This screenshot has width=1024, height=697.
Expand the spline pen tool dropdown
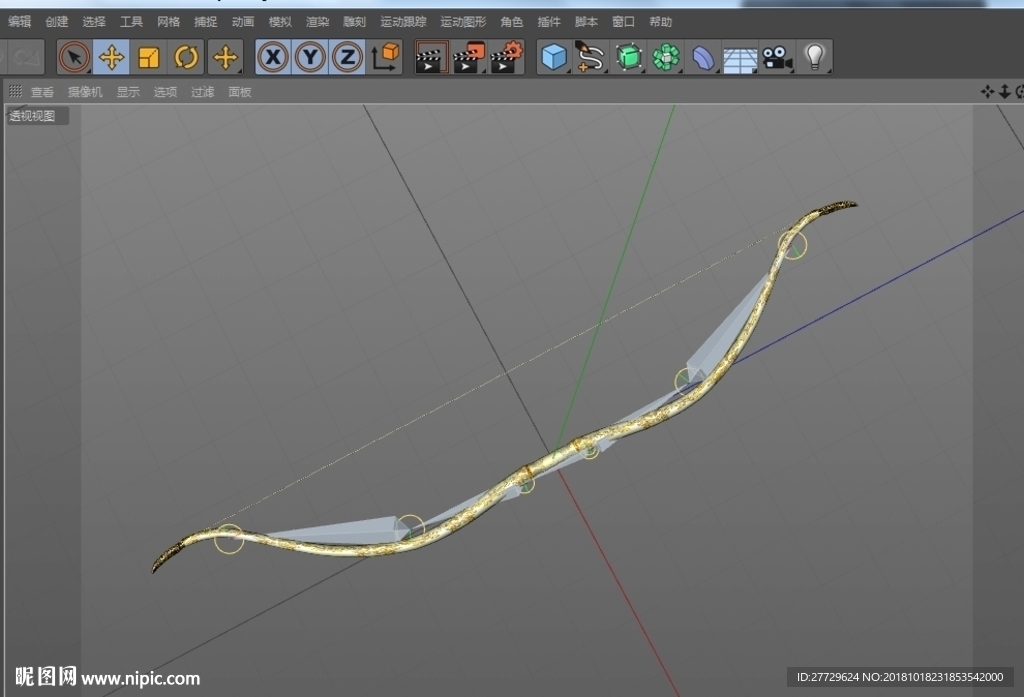pyautogui.click(x=591, y=57)
